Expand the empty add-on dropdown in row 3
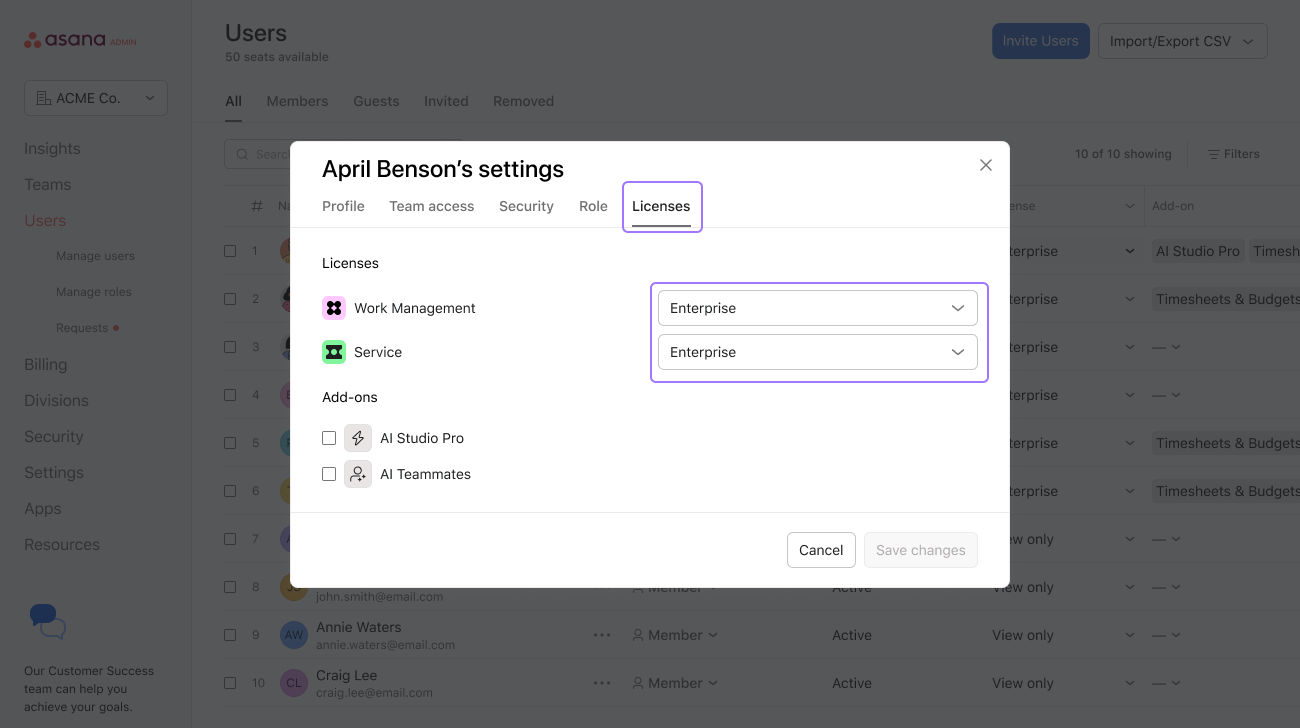This screenshot has height=728, width=1300. pos(1166,347)
